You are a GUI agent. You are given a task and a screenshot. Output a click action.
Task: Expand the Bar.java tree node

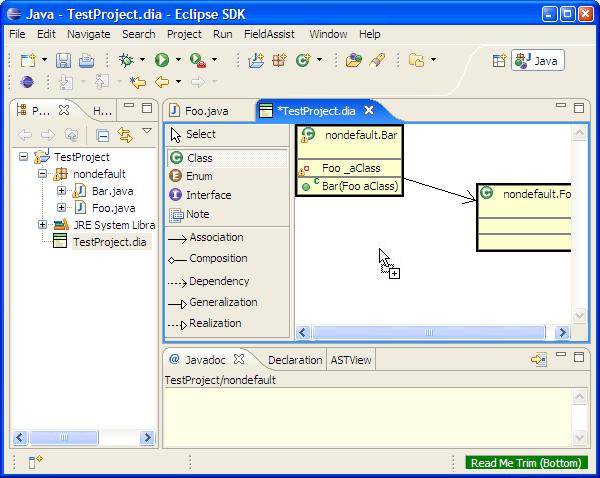point(61,191)
